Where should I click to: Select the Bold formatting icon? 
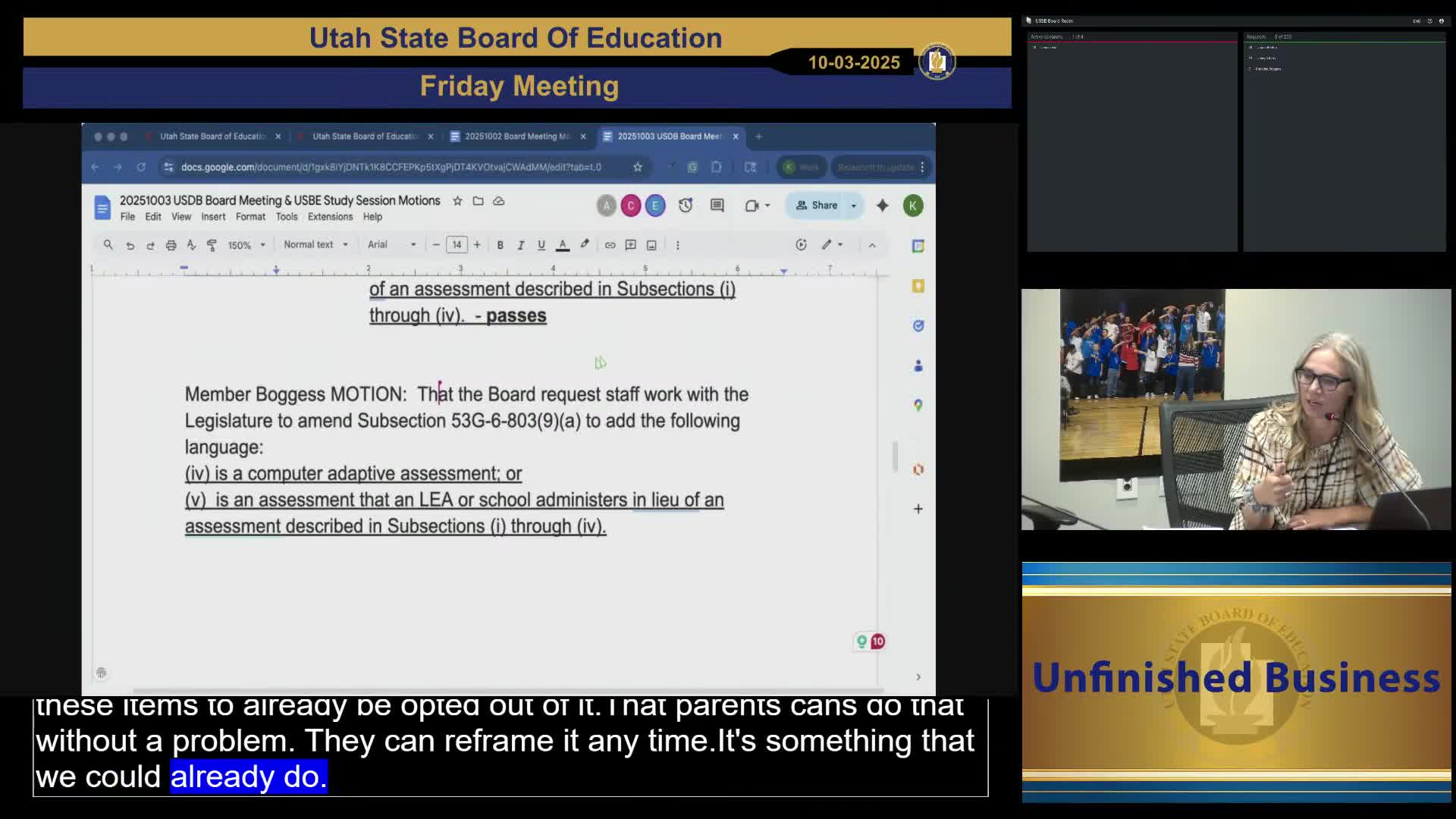click(x=500, y=244)
